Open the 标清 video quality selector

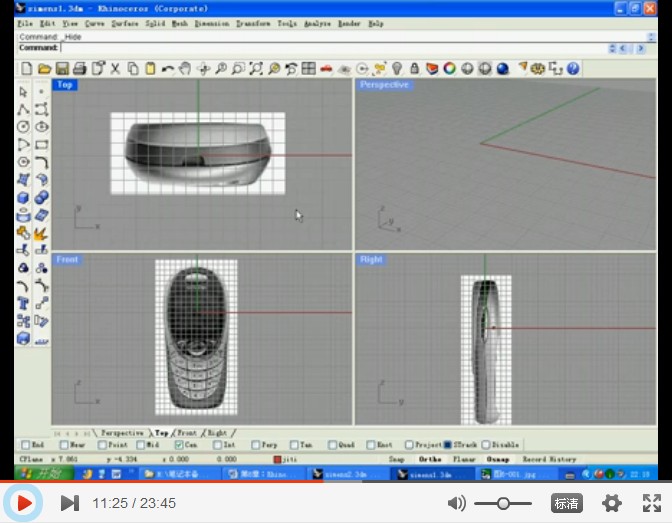[567, 503]
